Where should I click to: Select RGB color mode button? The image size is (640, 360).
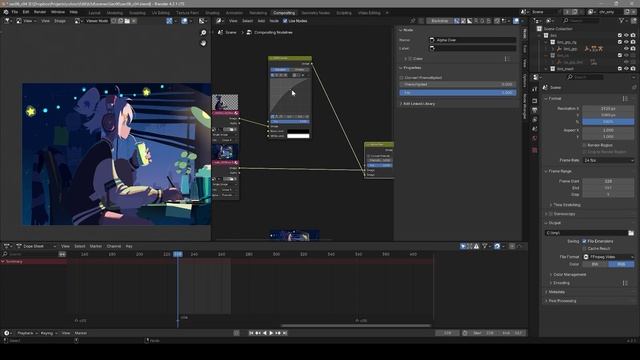621,264
